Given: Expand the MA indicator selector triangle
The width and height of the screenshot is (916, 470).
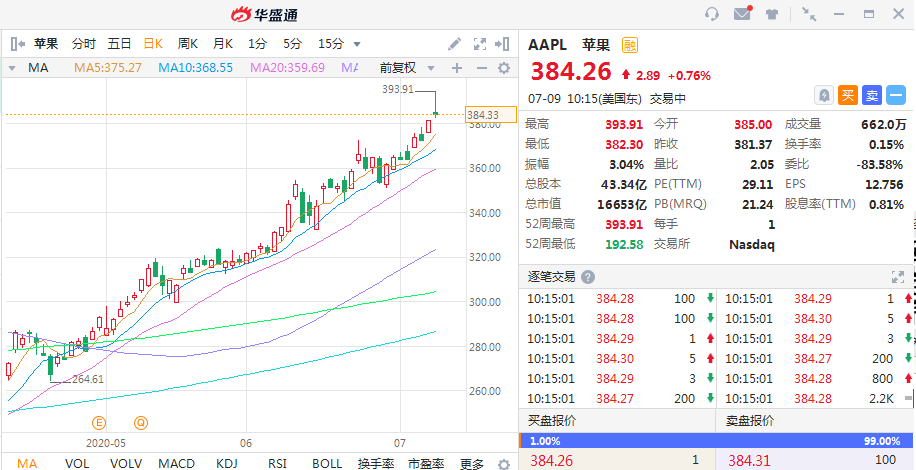Looking at the screenshot, I should pos(11,68).
